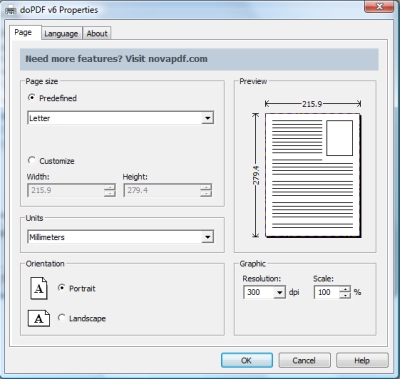Confirm settings with the OK button
This screenshot has width=400, height=379.
[247, 360]
